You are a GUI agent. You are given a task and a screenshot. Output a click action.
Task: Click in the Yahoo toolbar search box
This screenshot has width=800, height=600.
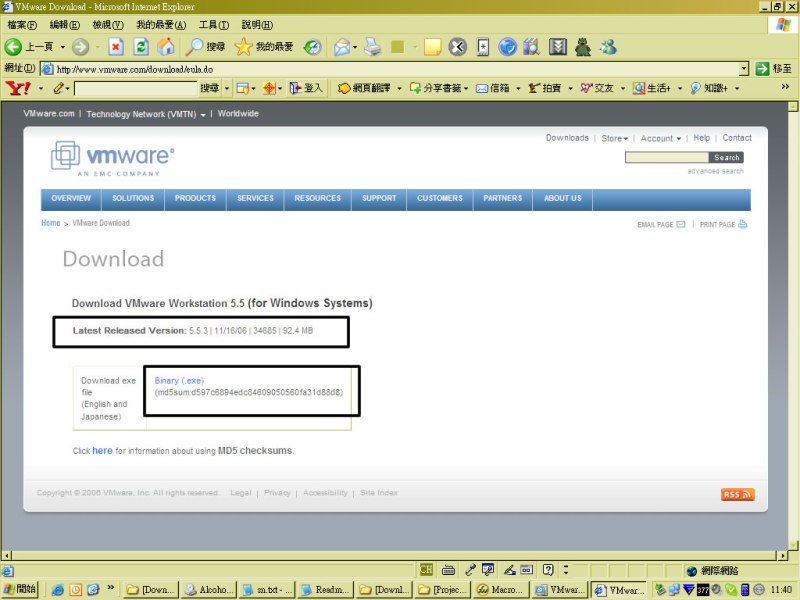(135, 88)
